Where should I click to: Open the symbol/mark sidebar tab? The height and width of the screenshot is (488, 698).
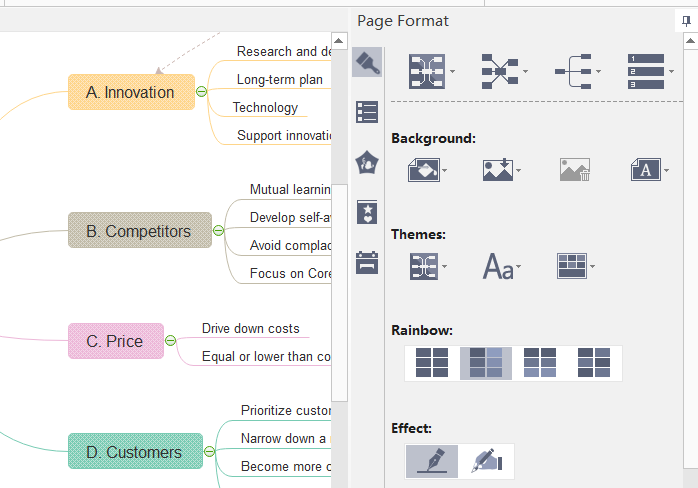(x=367, y=161)
